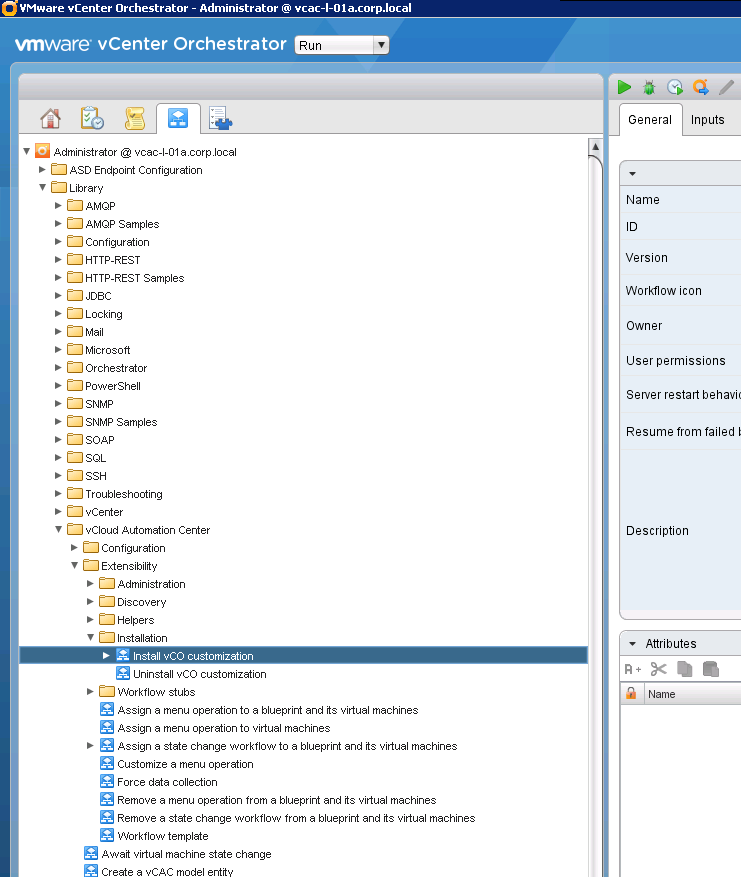
Task: Select the Locking folder
Action: (103, 314)
